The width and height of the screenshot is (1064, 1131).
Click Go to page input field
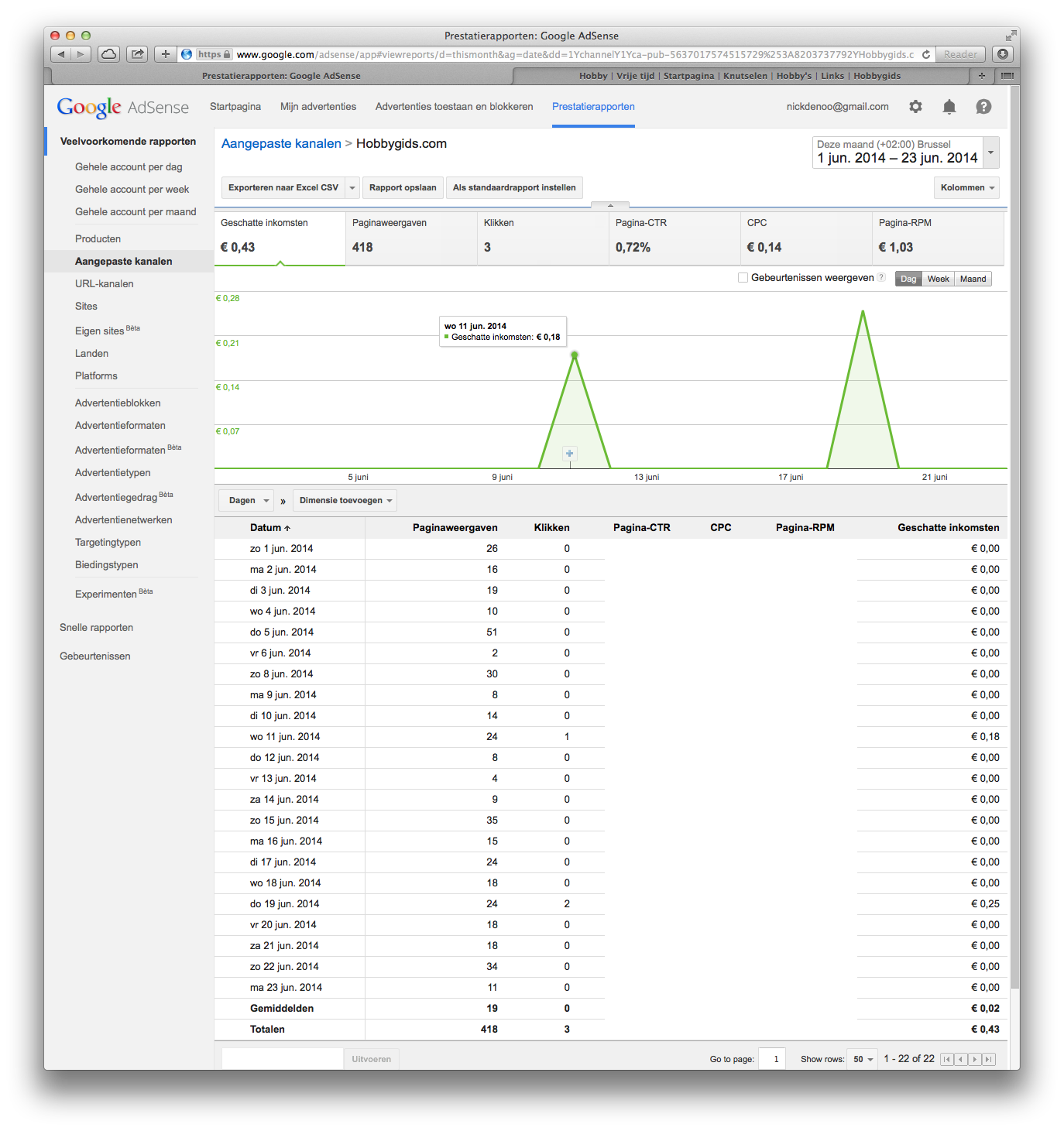coord(773,1059)
